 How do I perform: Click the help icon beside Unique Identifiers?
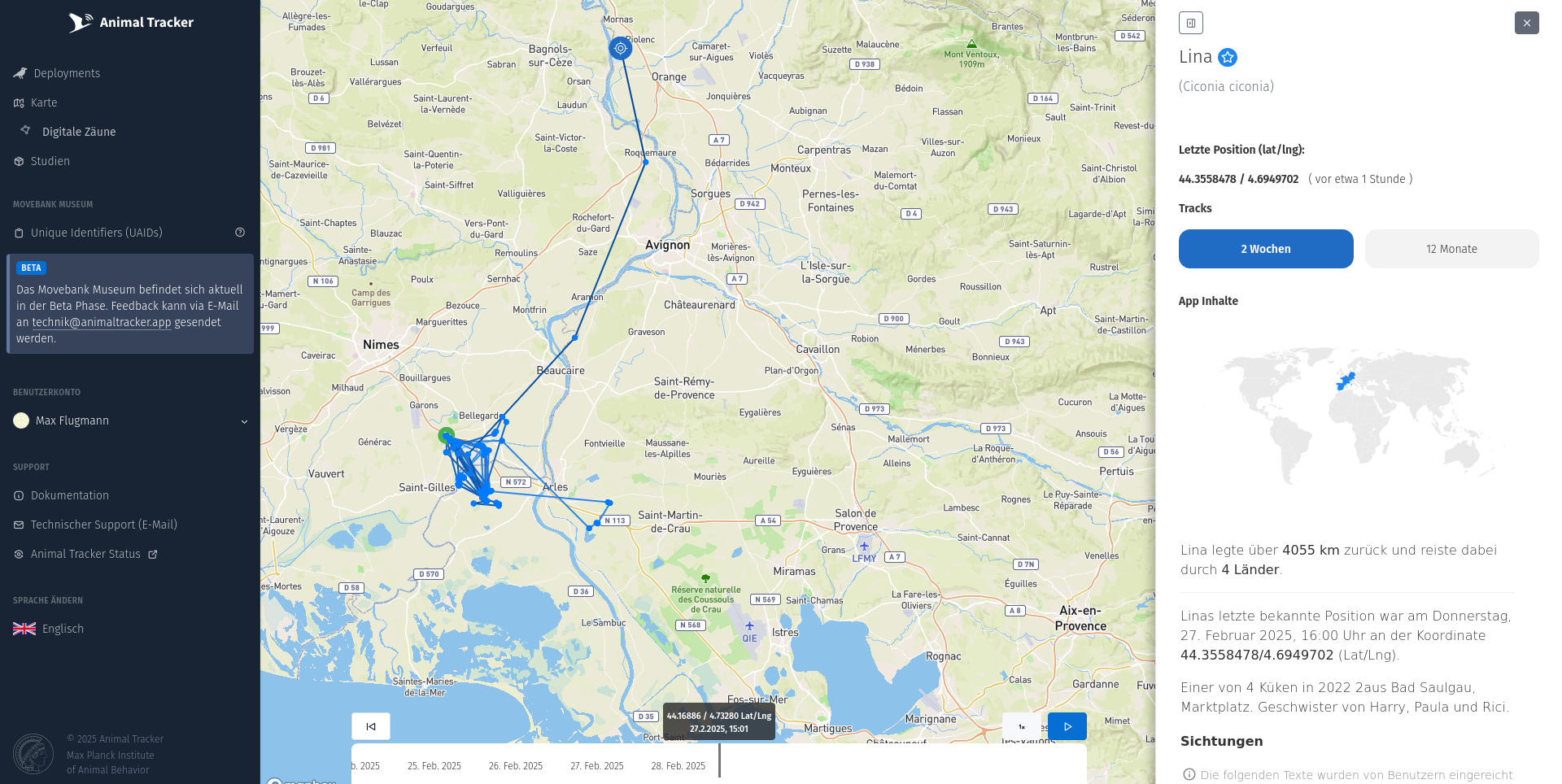point(240,233)
